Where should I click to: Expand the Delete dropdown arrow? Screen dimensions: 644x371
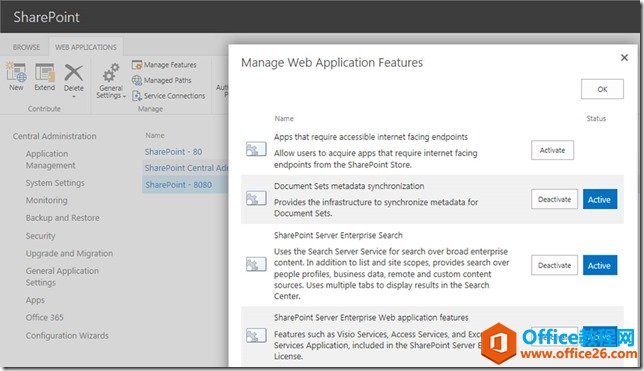point(74,97)
